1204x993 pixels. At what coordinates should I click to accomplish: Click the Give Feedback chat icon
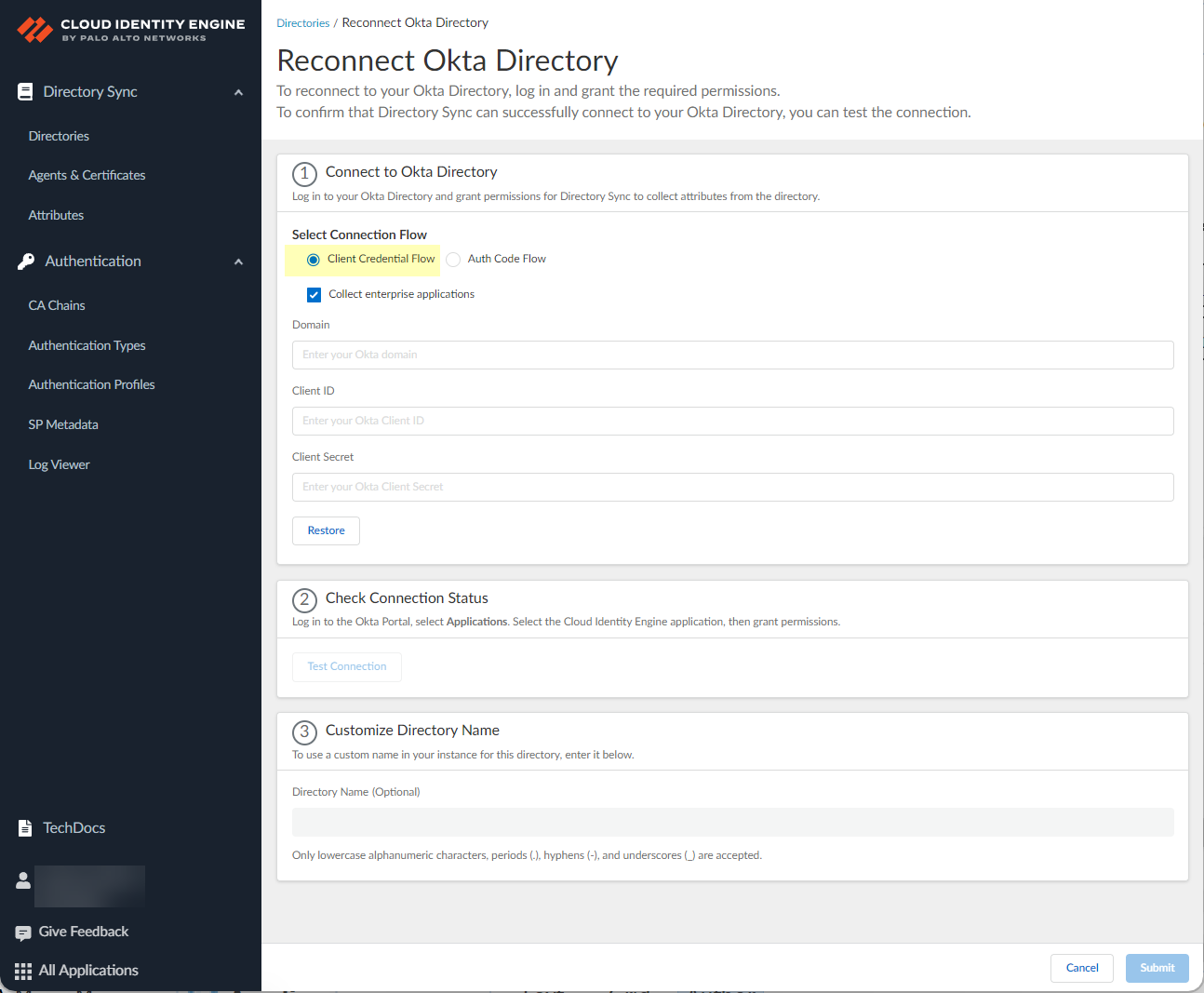pos(23,933)
